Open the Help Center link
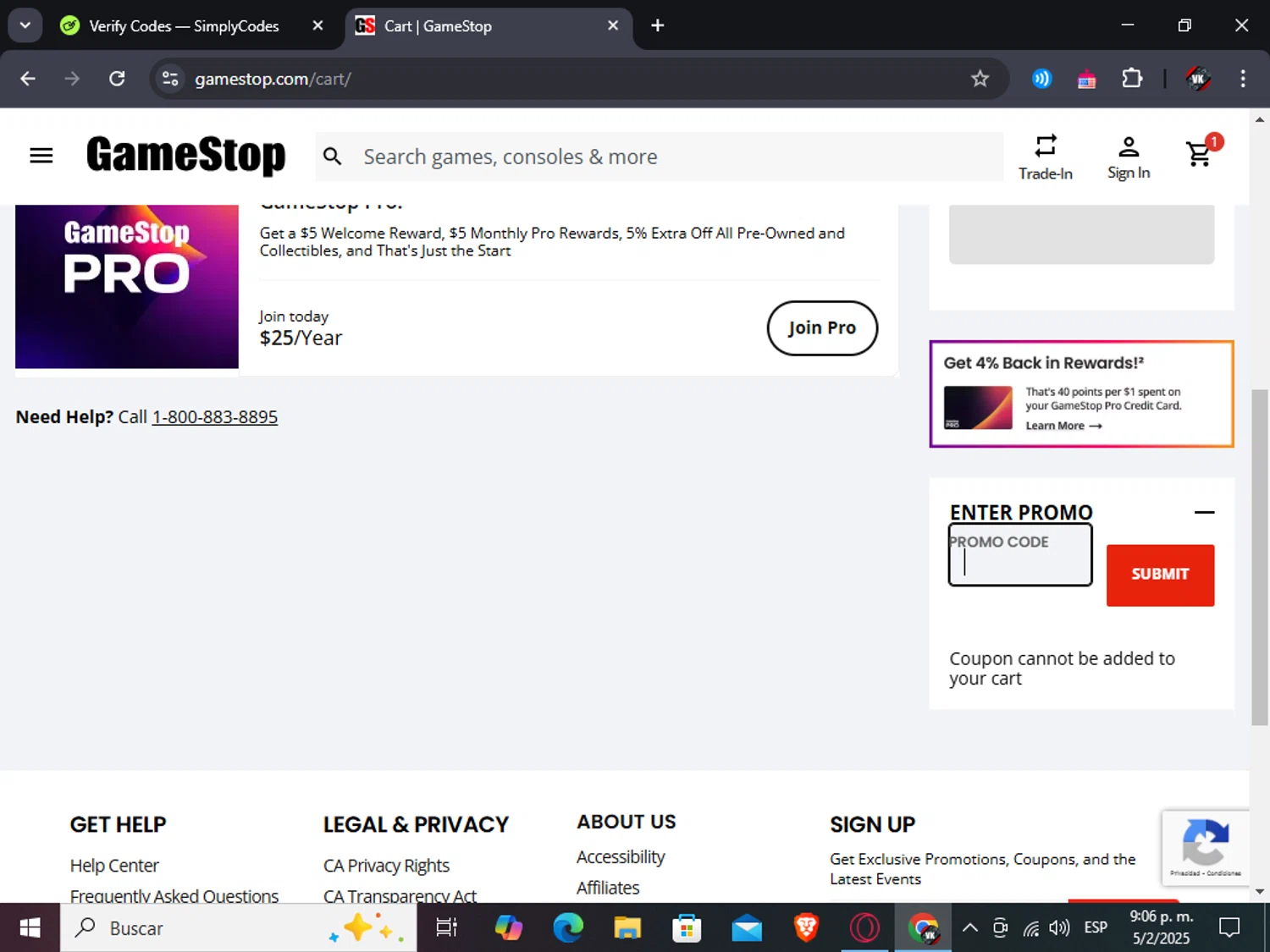The height and width of the screenshot is (952, 1270). (x=114, y=866)
